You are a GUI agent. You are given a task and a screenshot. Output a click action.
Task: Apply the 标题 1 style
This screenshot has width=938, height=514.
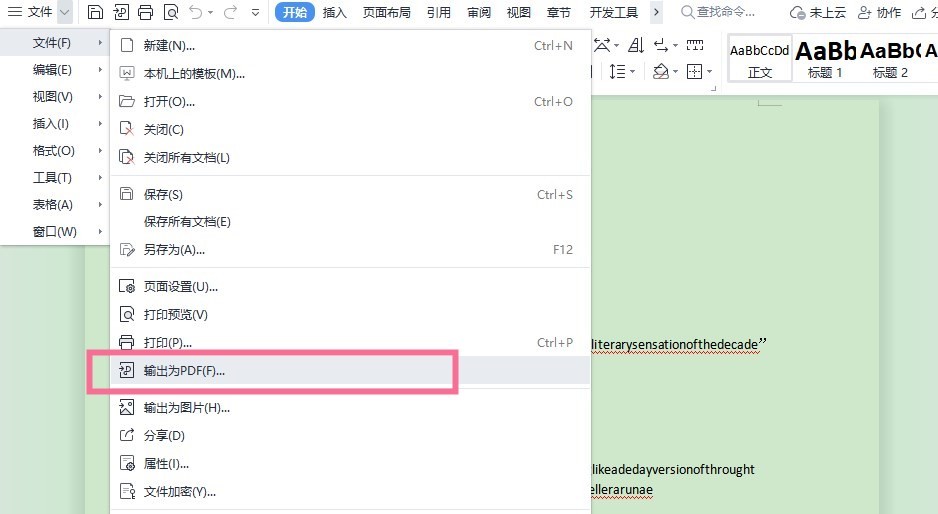click(x=825, y=59)
